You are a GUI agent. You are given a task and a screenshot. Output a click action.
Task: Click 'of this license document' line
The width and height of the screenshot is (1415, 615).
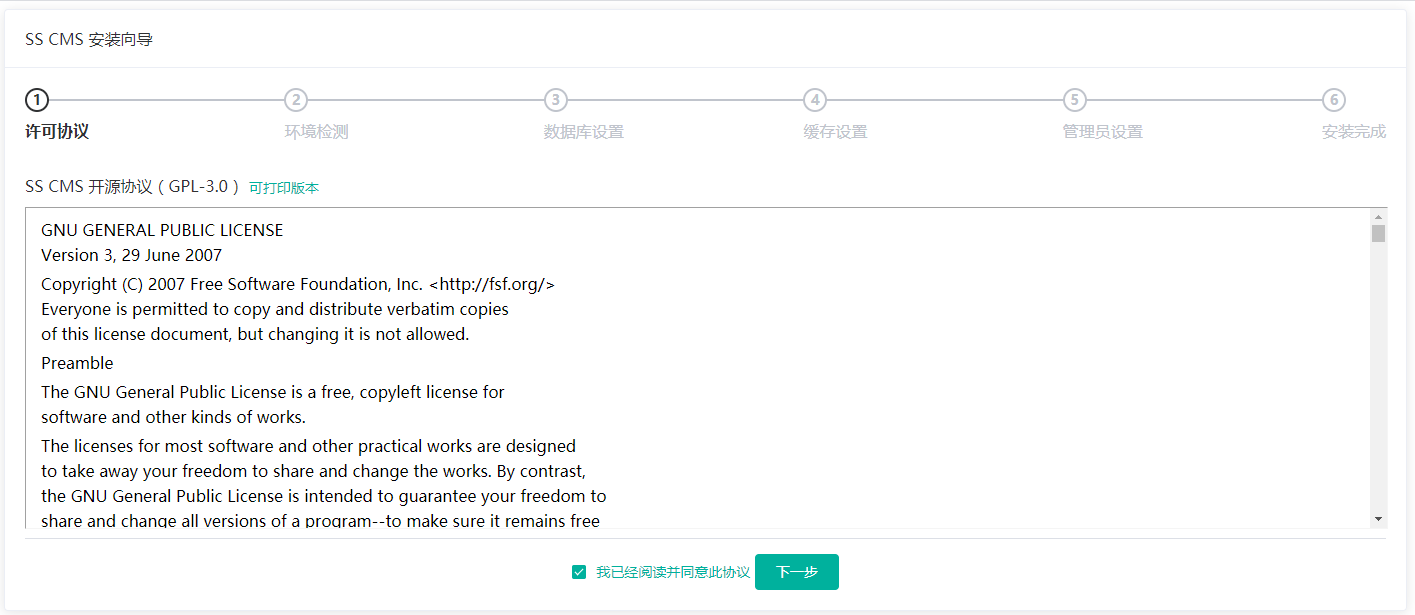click(x=255, y=334)
